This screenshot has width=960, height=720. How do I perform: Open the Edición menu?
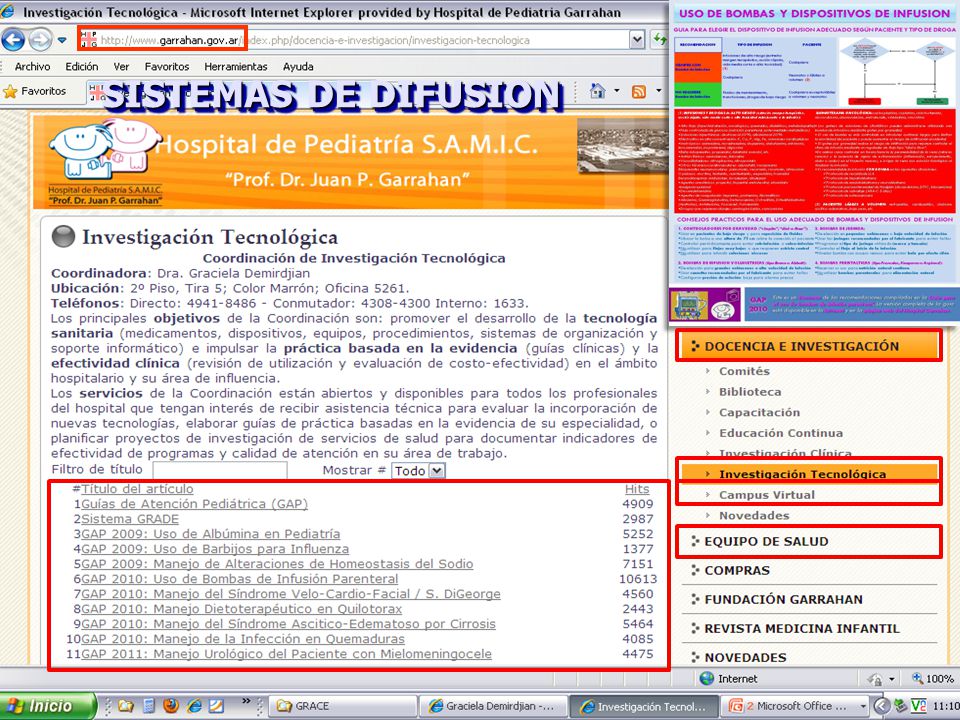coord(81,67)
